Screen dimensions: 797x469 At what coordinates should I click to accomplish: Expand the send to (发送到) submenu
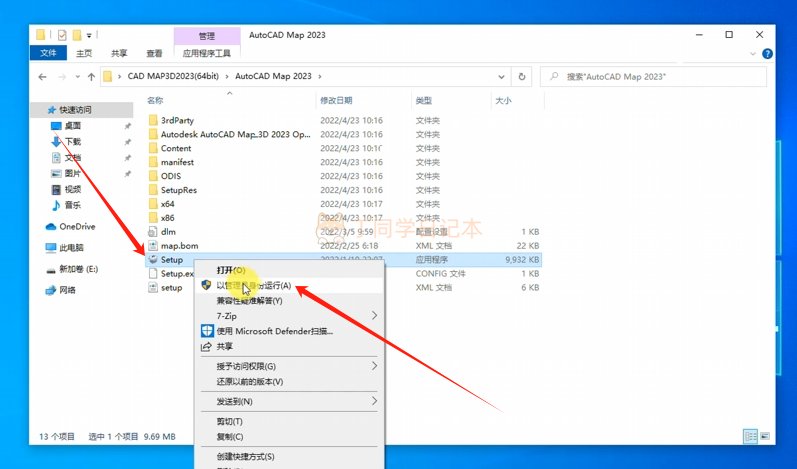pyautogui.click(x=375, y=401)
